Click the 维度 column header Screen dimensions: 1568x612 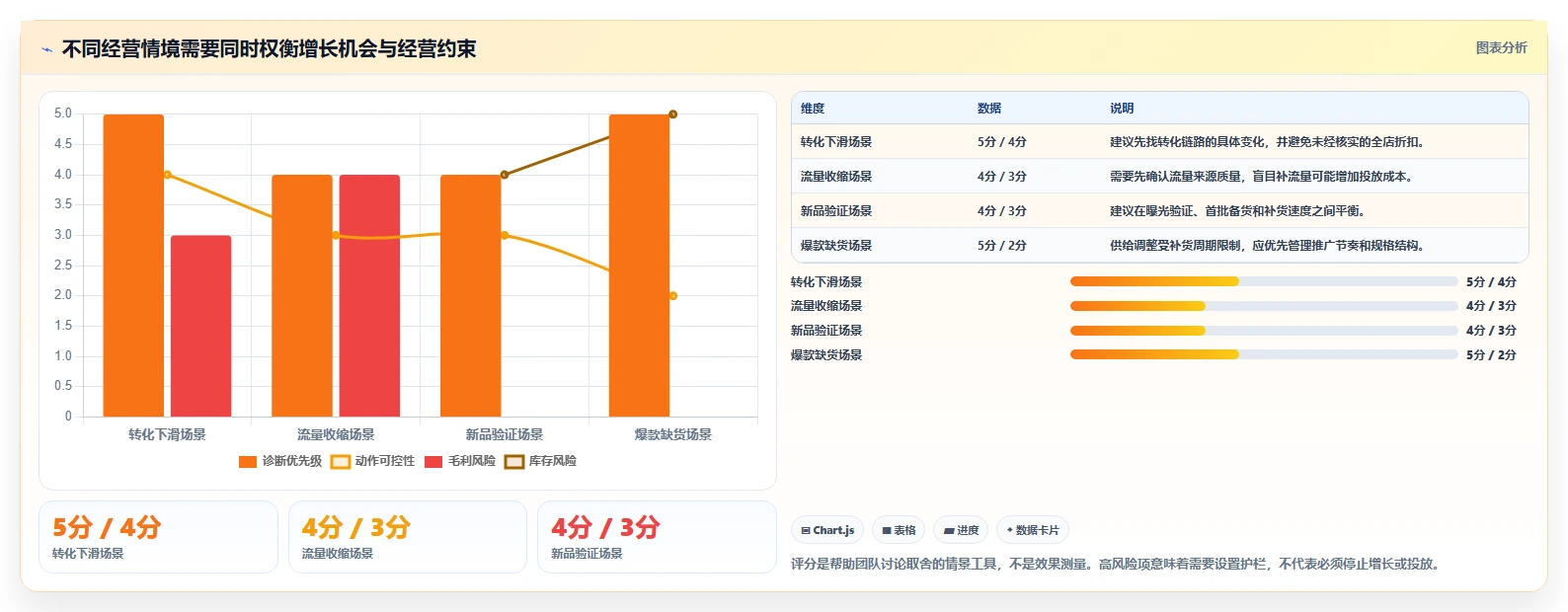tap(813, 109)
